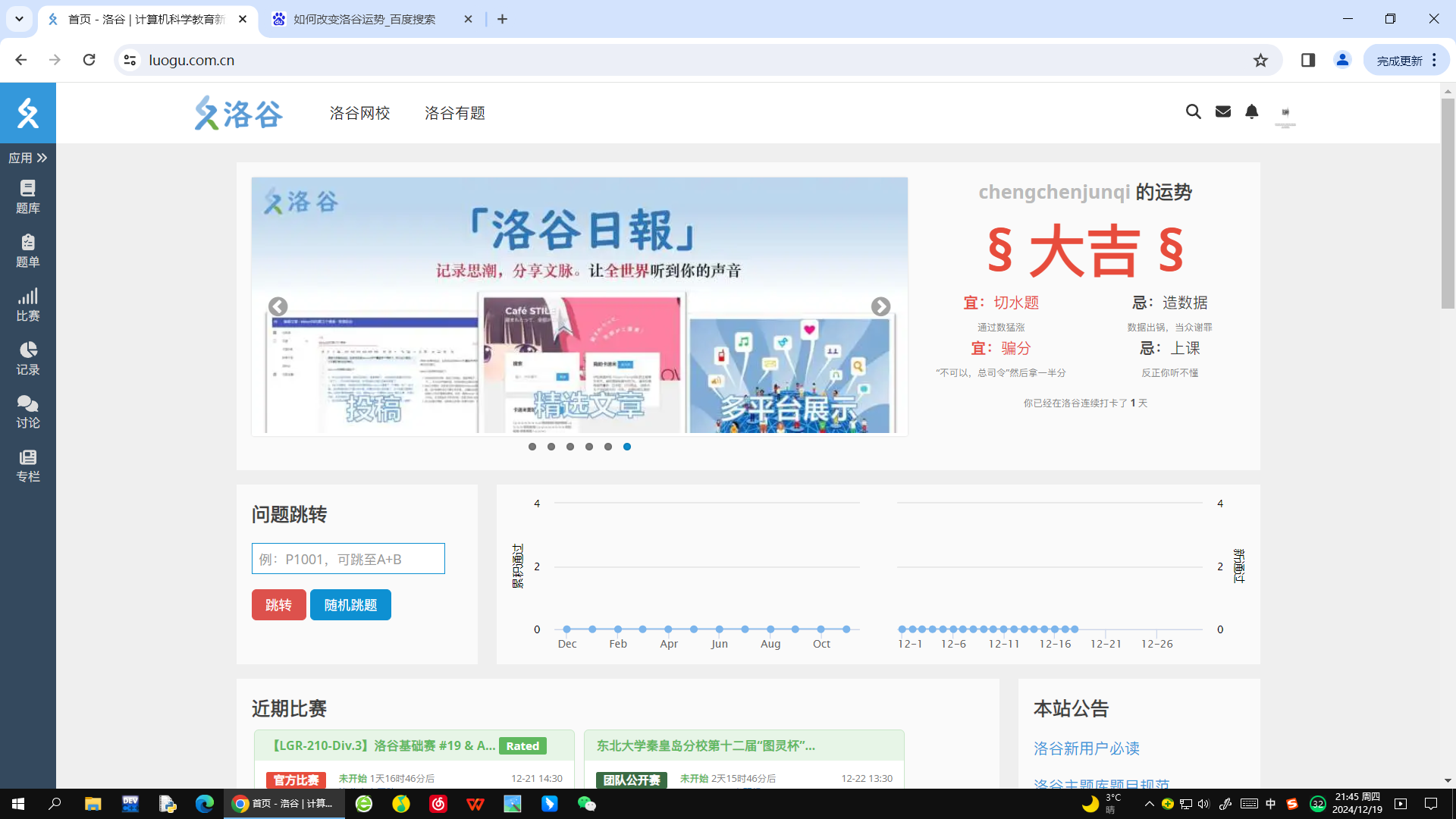Show hidden system tray icons
Screen dimensions: 1456x819
coord(1149,804)
